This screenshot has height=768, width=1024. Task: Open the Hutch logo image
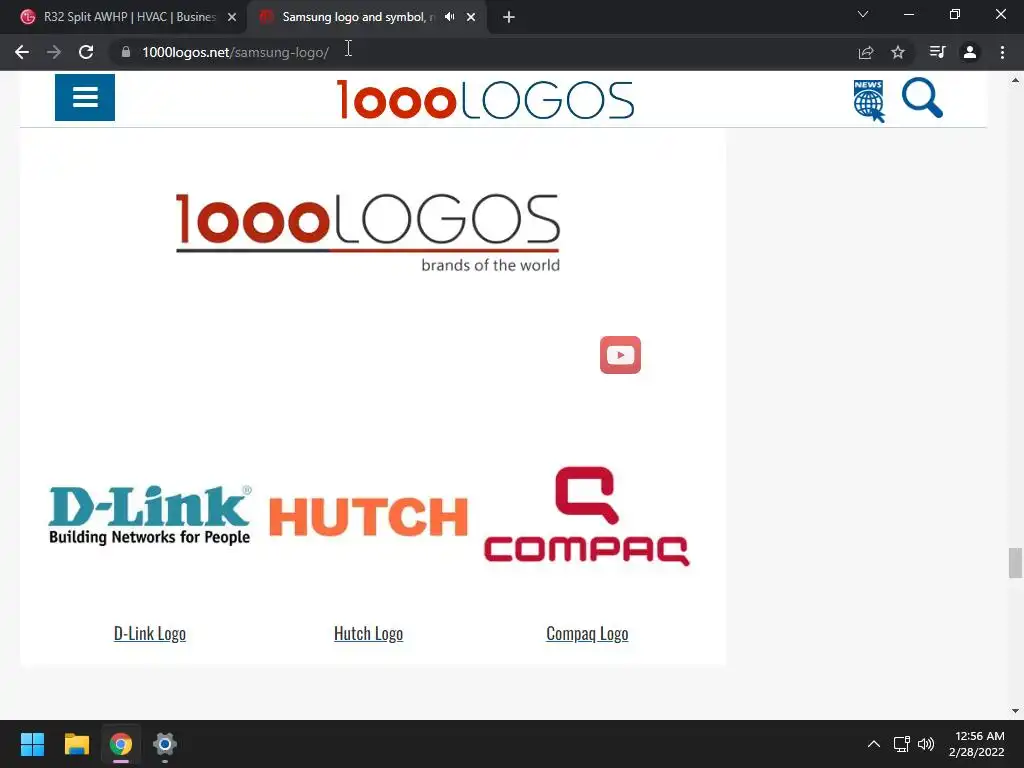click(x=368, y=517)
